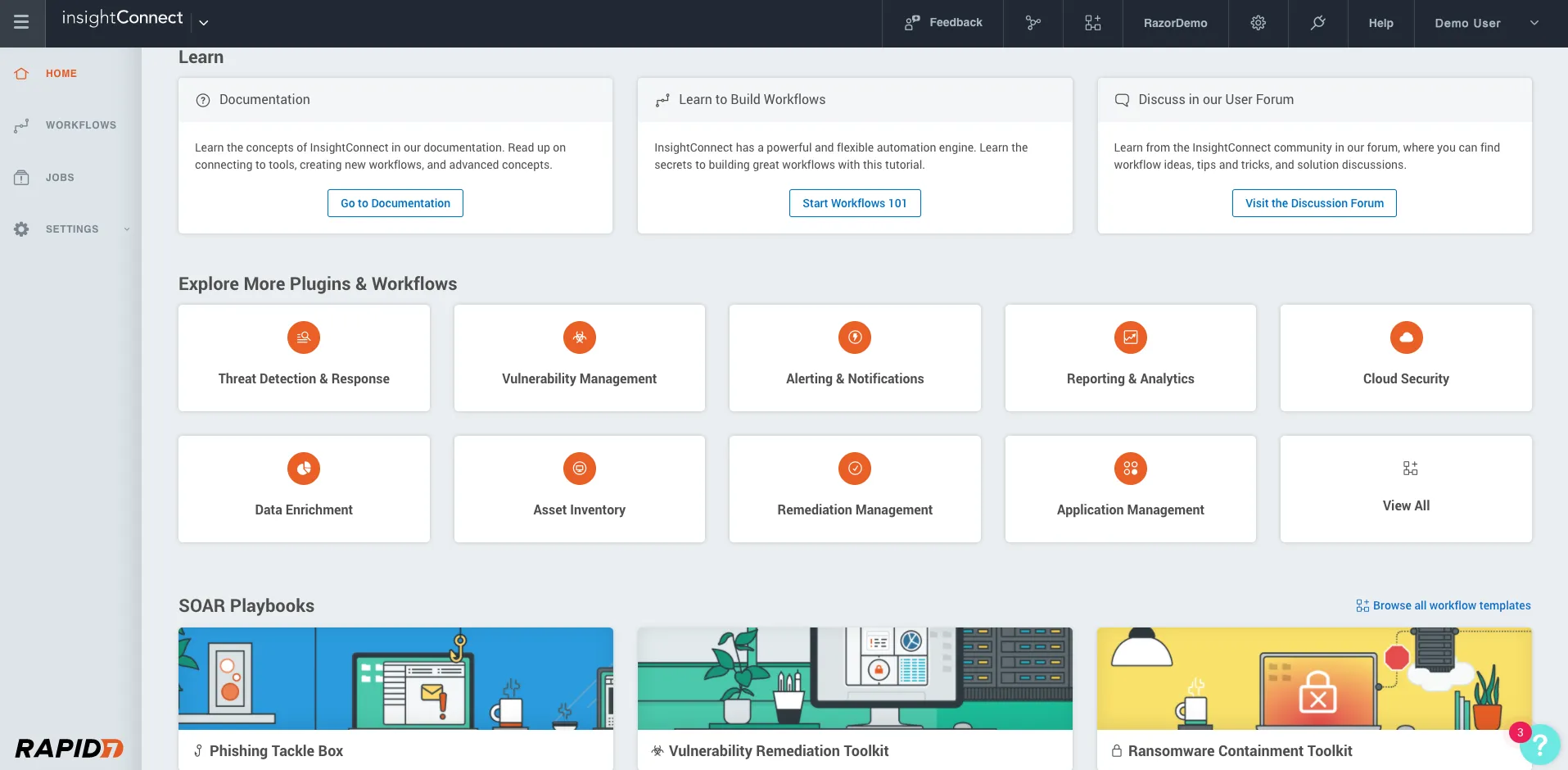Click the Discuss in our User Forum heading

coord(1216,100)
